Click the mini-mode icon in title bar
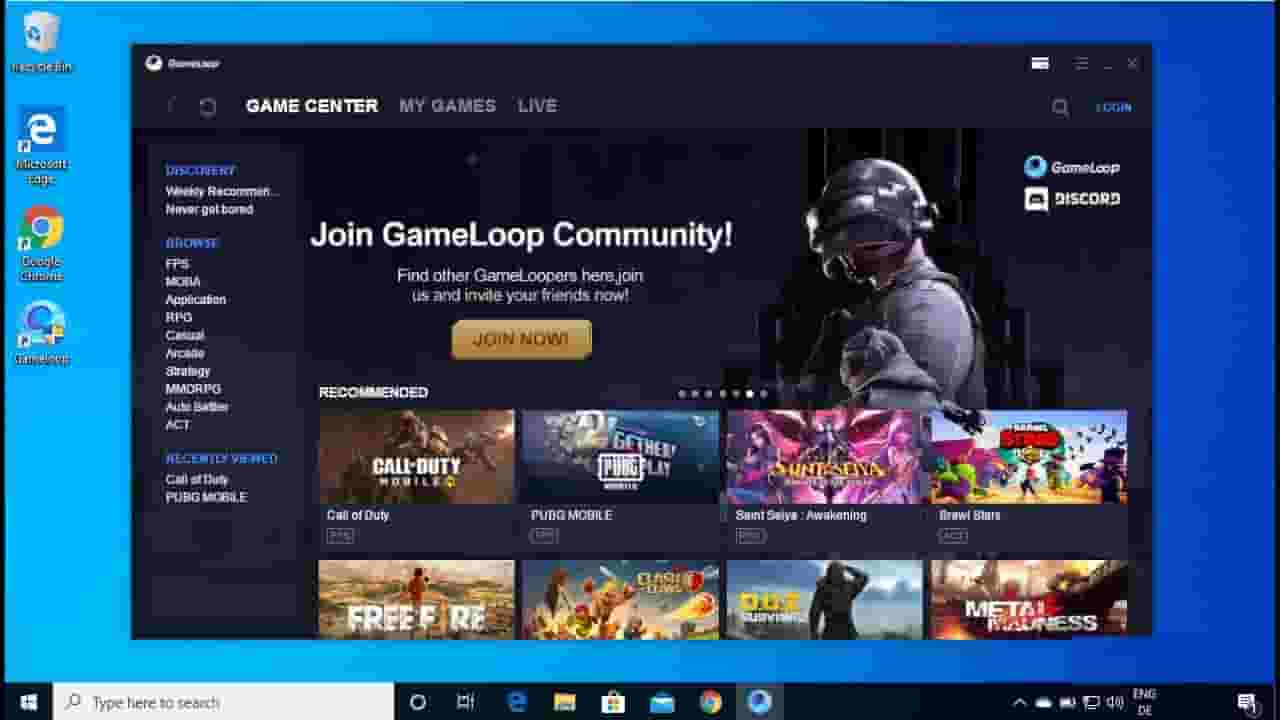The height and width of the screenshot is (720, 1280). click(1040, 63)
